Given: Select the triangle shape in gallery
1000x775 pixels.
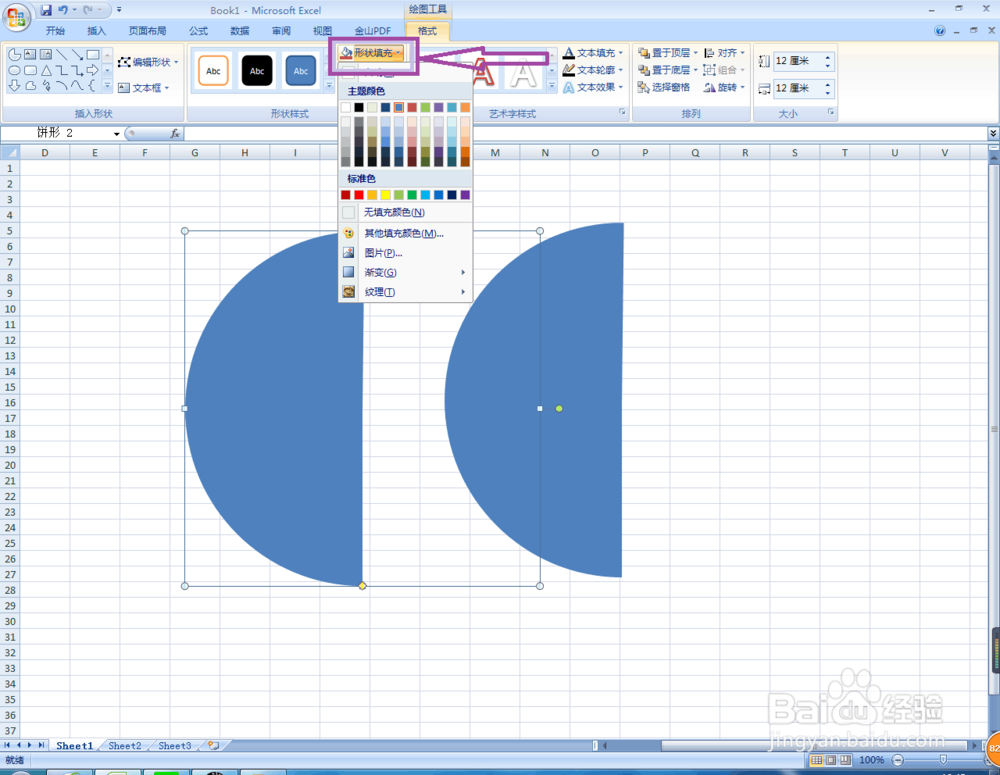Looking at the screenshot, I should [x=46, y=71].
